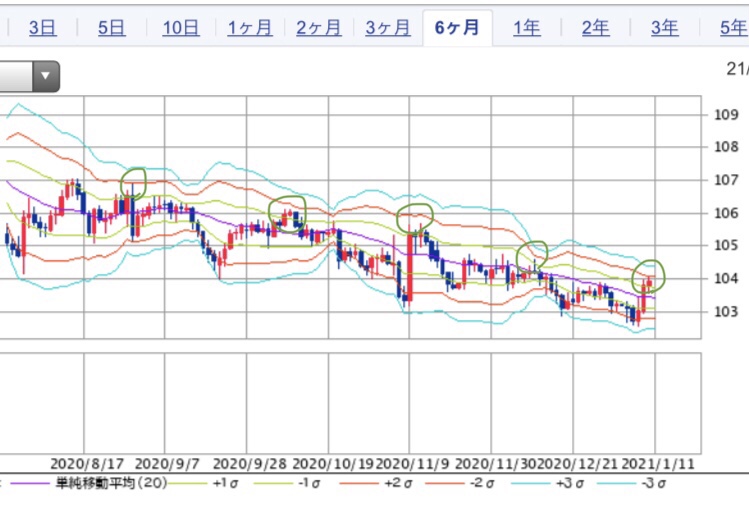The width and height of the screenshot is (749, 514).
Task: Show the 2年 chart range
Action: point(595,28)
